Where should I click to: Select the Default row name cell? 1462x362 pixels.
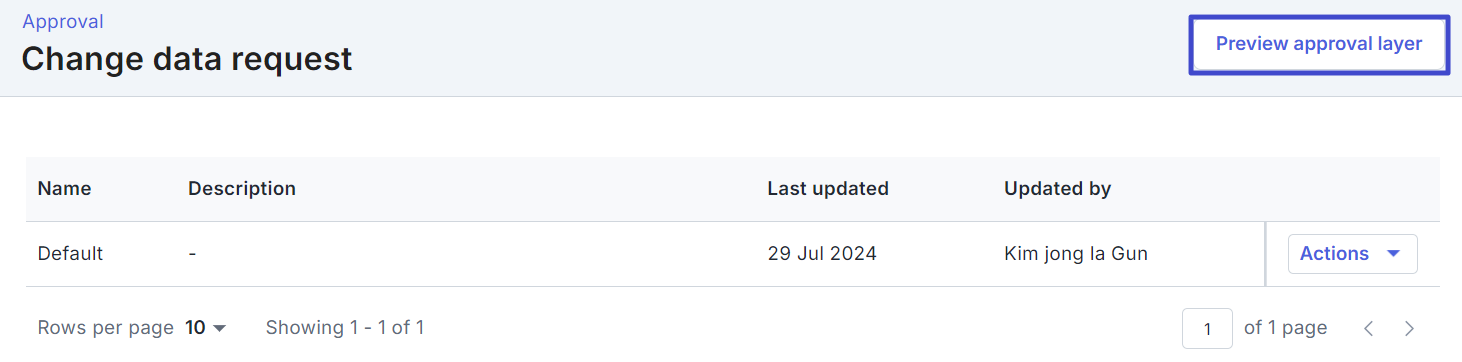(70, 254)
